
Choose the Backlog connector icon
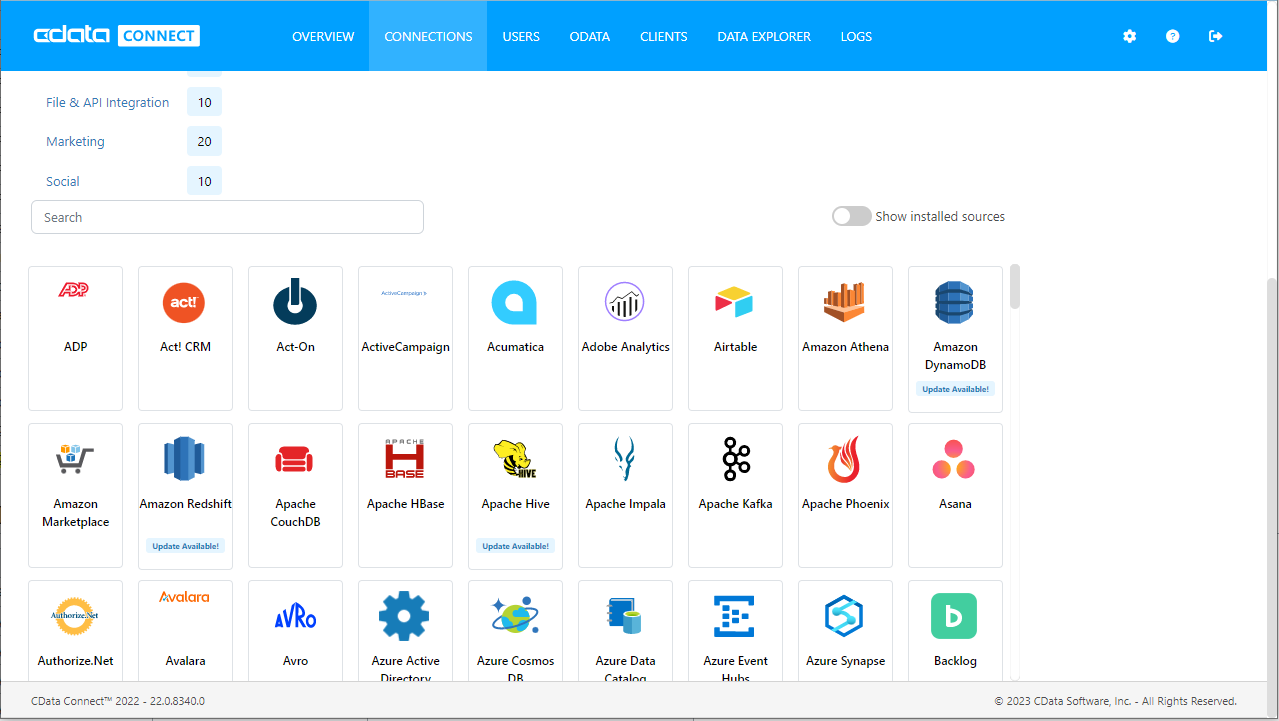pyautogui.click(x=955, y=616)
